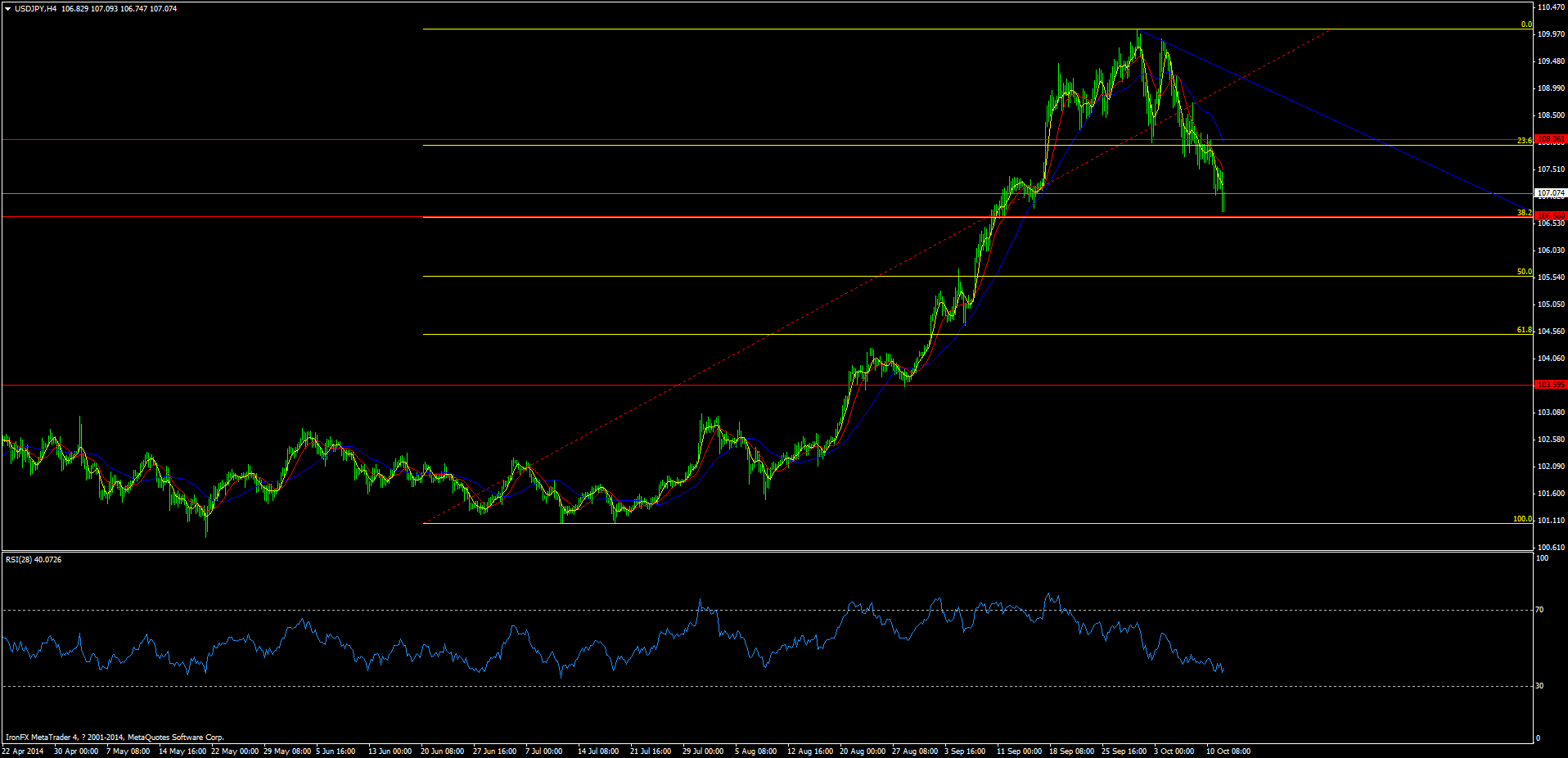Screen dimensions: 1568x758
Task: Click the 107.510 price scale value
Action: [1552, 169]
